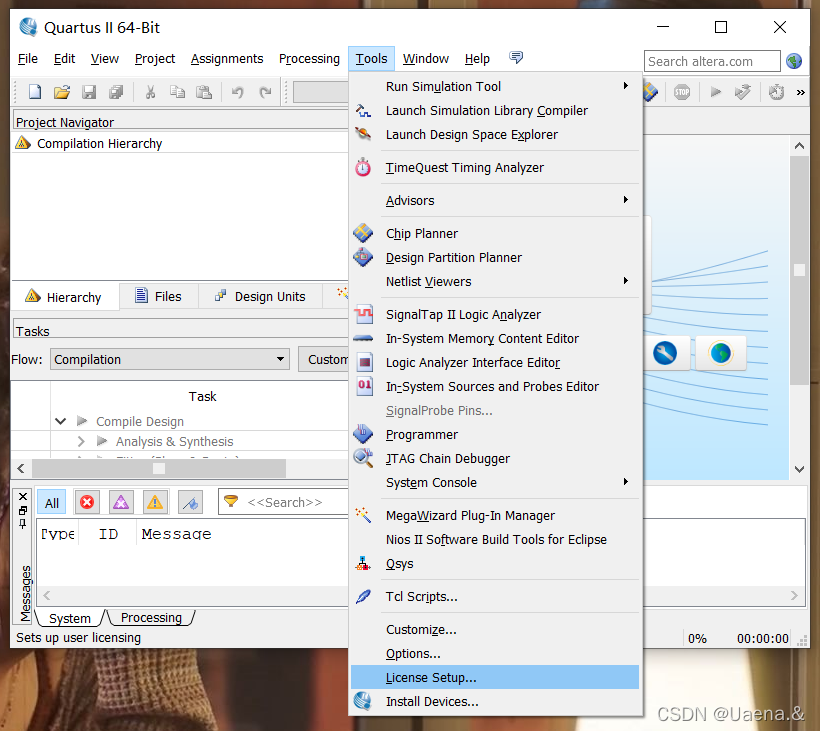Switch to Processing messages tab

point(151,618)
